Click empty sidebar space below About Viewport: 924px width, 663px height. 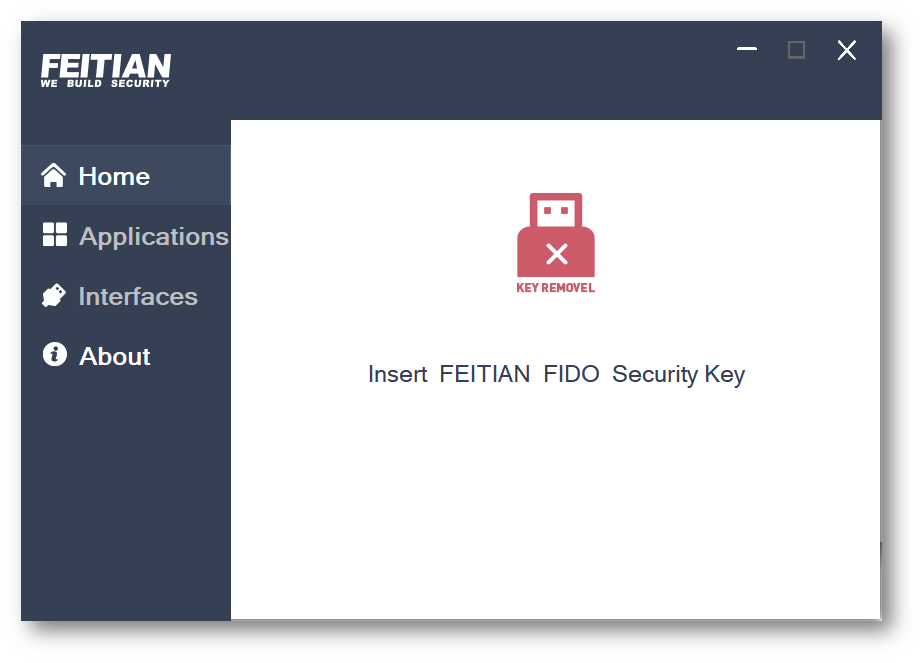click(125, 490)
